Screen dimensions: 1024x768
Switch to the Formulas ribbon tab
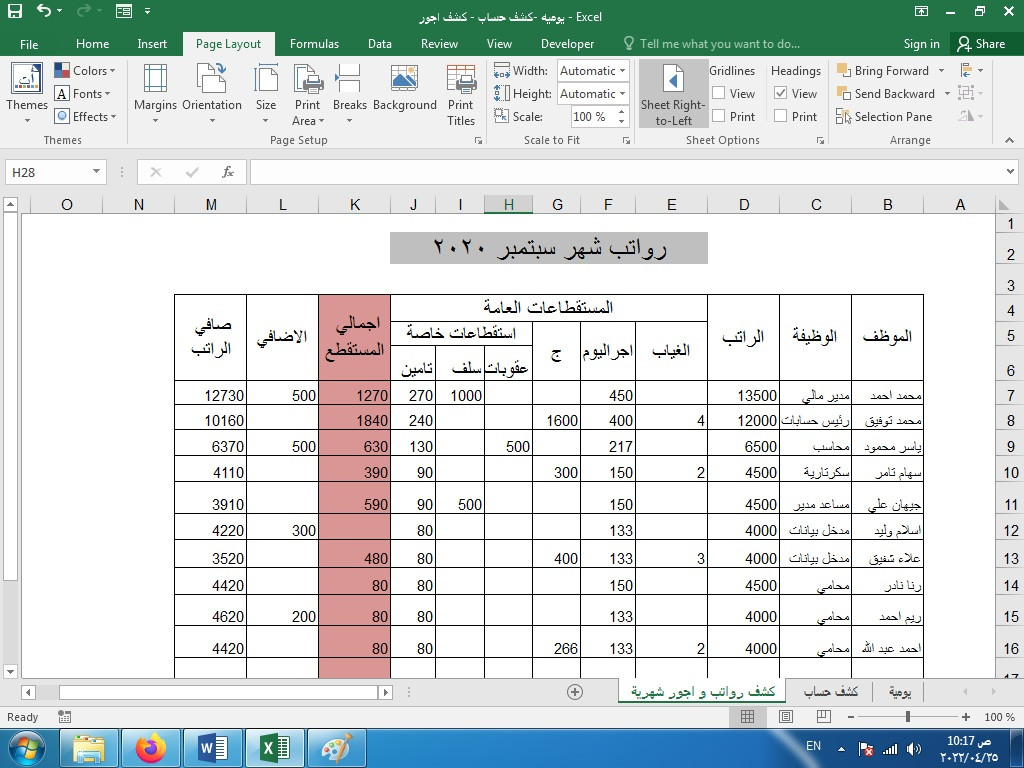314,44
